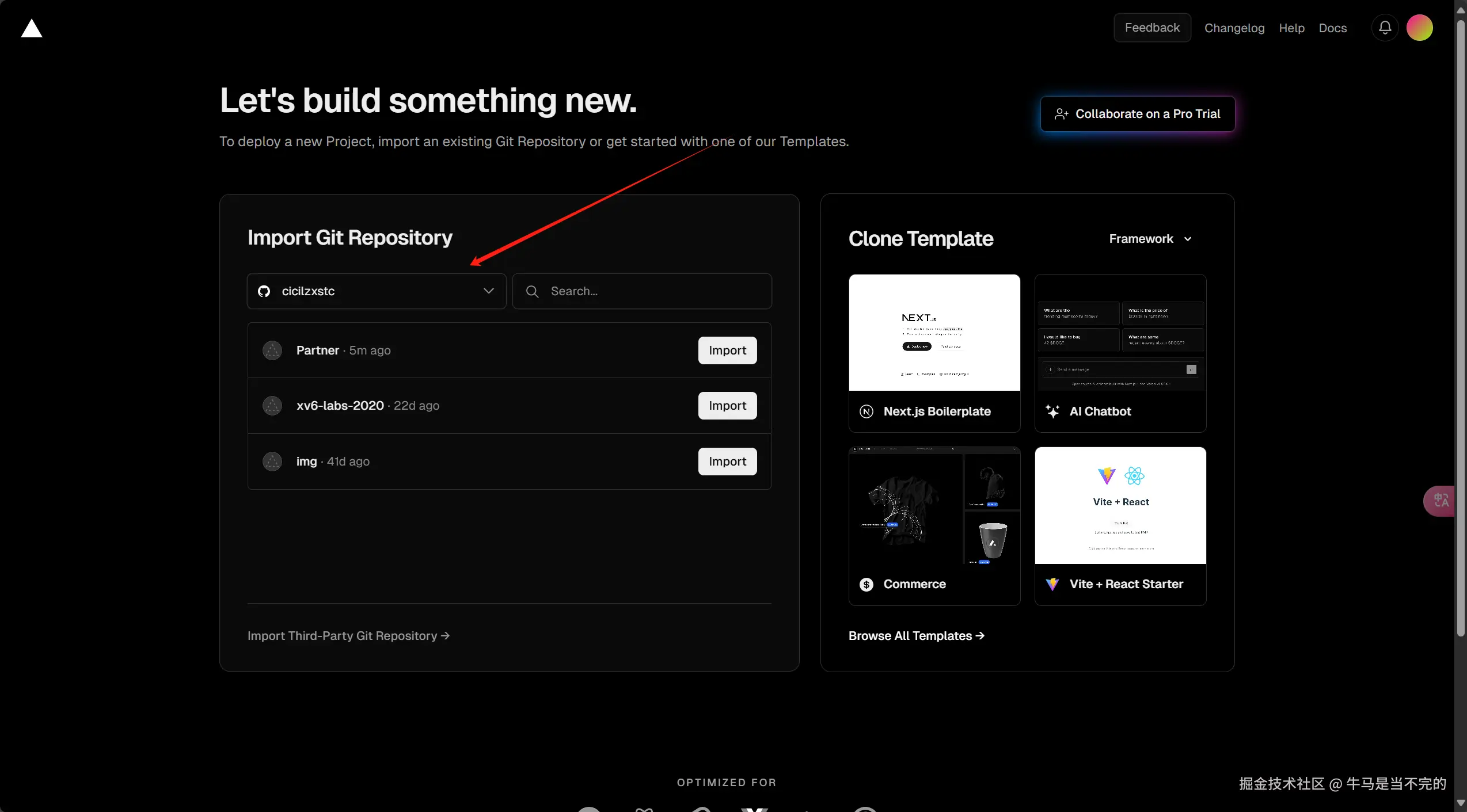The image size is (1467, 812).
Task: Open Import Third-Party Git Repository link
Action: click(348, 636)
